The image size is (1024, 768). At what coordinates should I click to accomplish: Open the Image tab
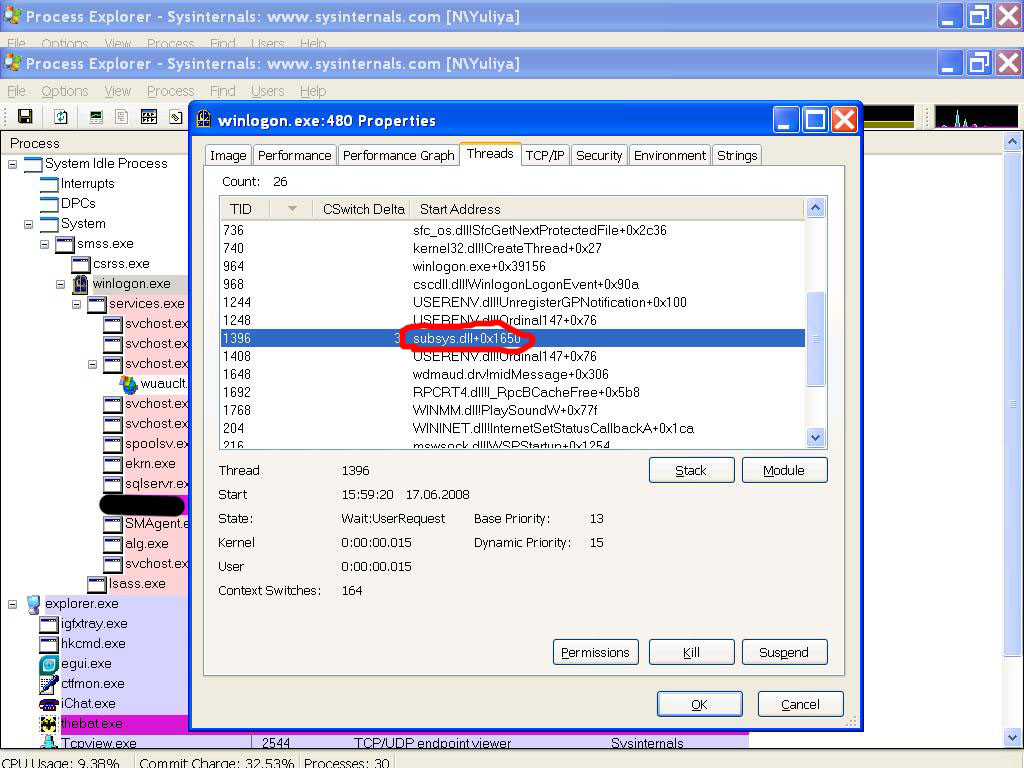click(x=228, y=155)
